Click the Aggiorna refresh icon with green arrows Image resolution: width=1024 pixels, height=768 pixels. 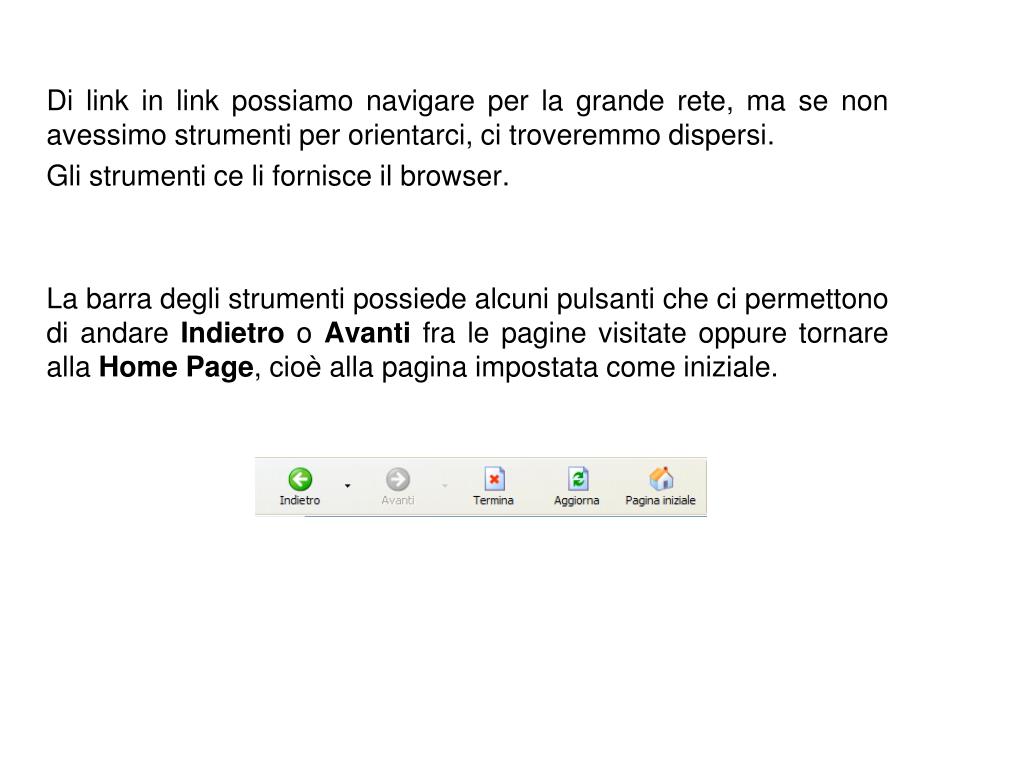pyautogui.click(x=577, y=479)
